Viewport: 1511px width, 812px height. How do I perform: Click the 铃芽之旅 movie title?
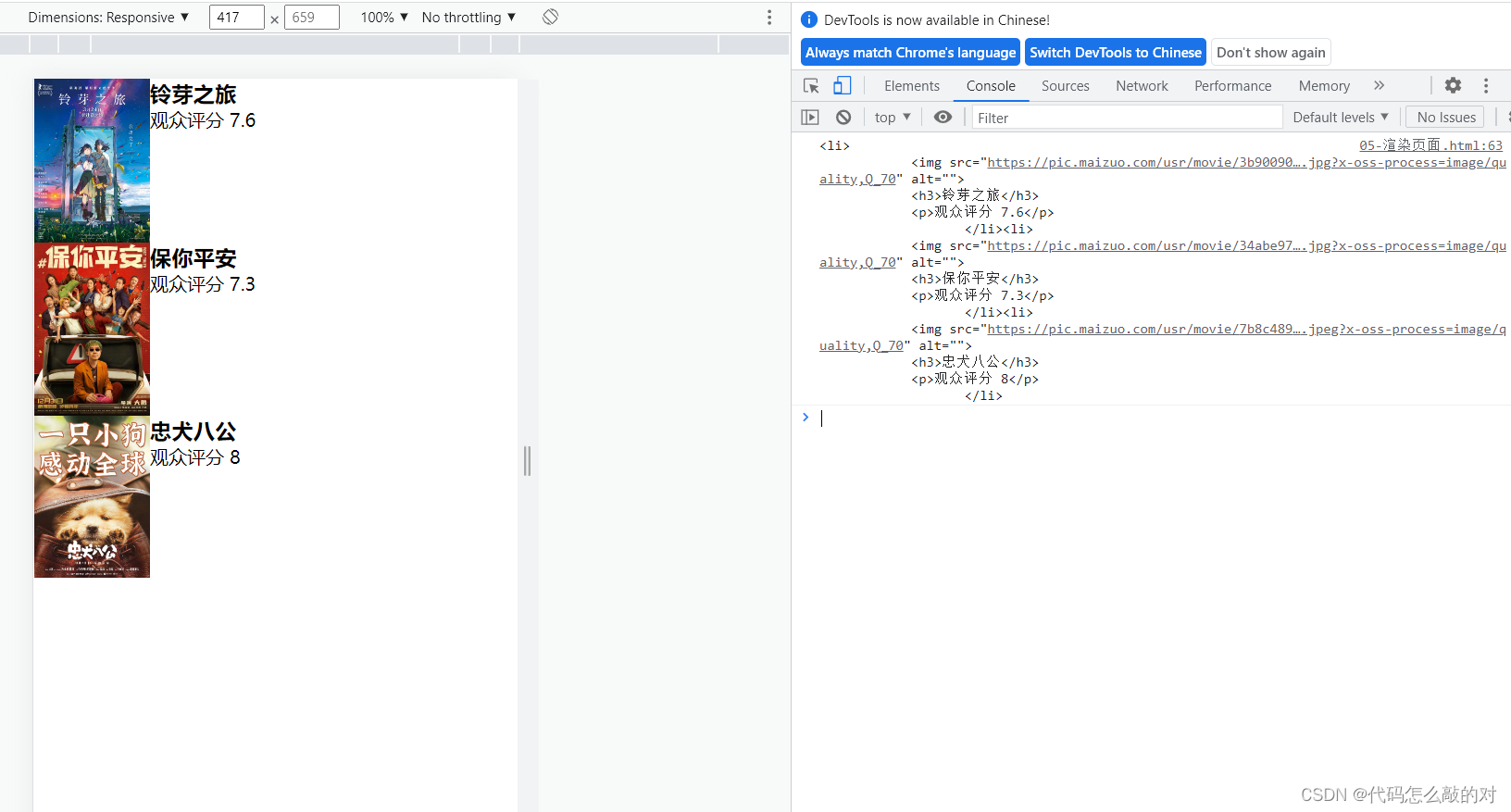194,94
